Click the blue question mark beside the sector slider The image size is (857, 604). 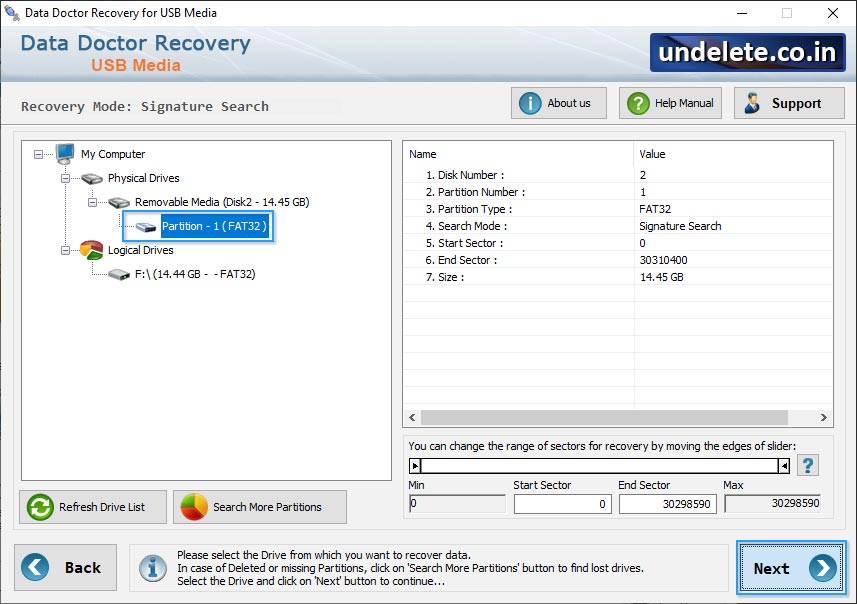point(808,465)
